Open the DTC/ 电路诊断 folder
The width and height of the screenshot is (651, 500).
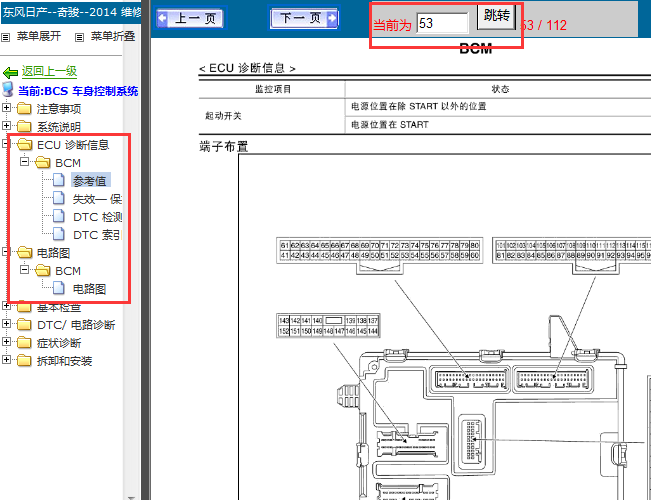(76, 325)
